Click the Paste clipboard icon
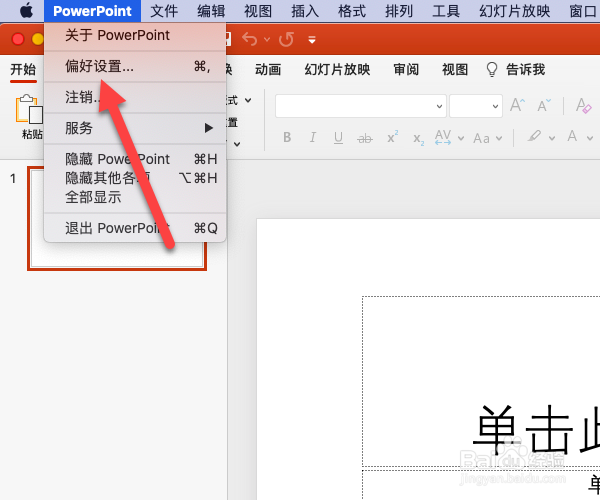 pos(29,109)
